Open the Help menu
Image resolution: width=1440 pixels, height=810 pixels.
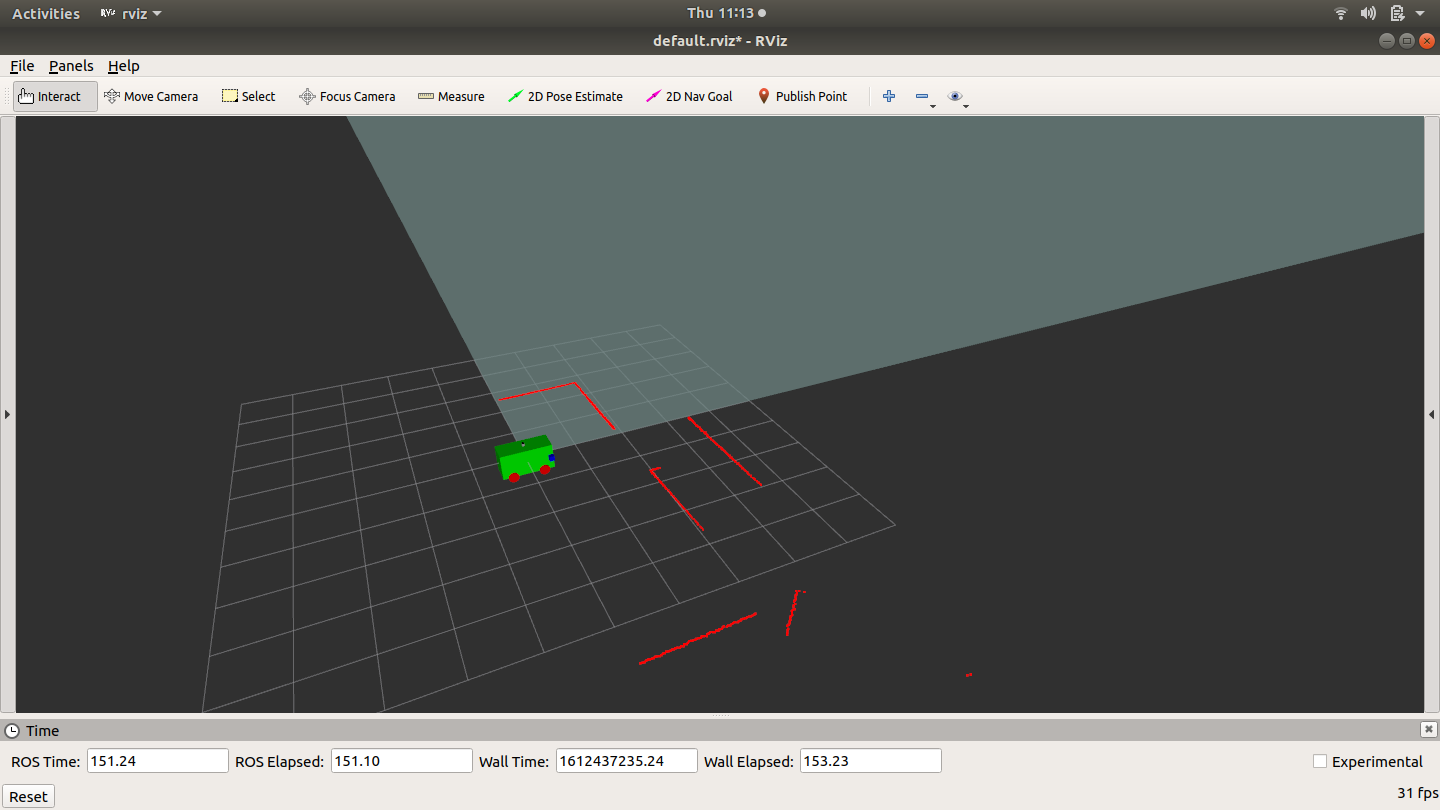tap(123, 66)
